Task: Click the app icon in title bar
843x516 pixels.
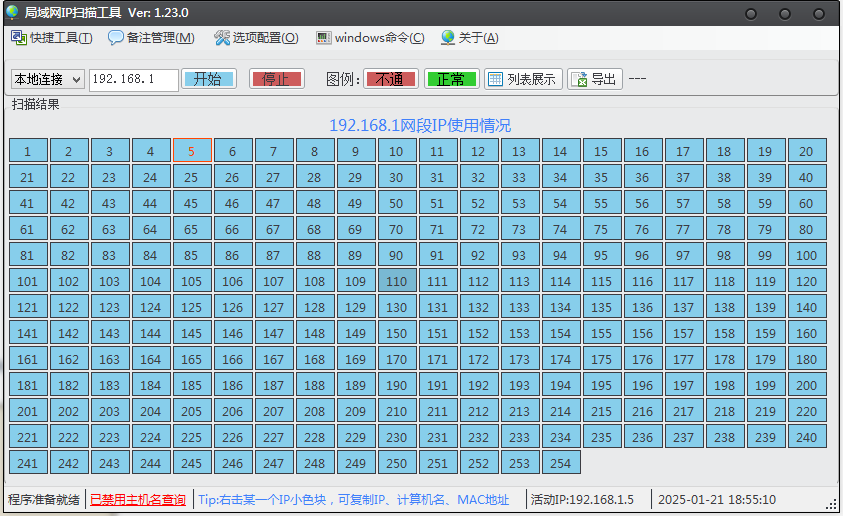Action: point(12,12)
